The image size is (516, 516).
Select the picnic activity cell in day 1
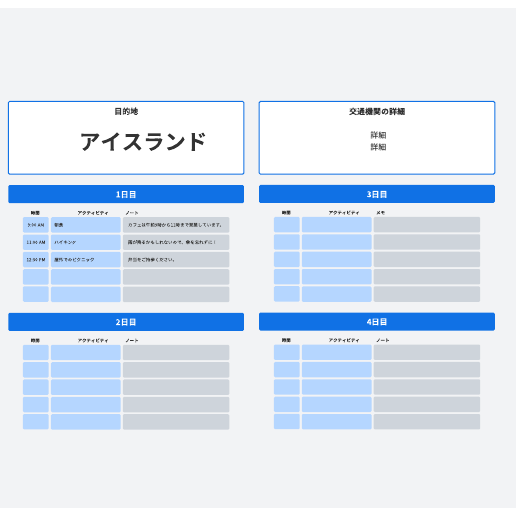86,260
